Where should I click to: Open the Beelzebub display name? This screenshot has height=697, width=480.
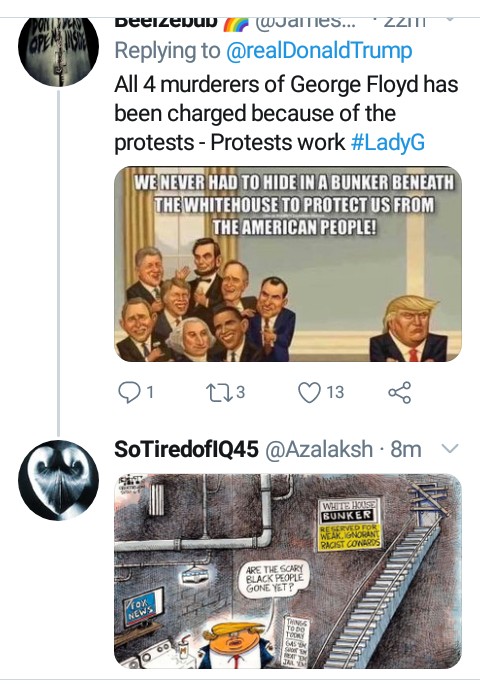click(166, 21)
